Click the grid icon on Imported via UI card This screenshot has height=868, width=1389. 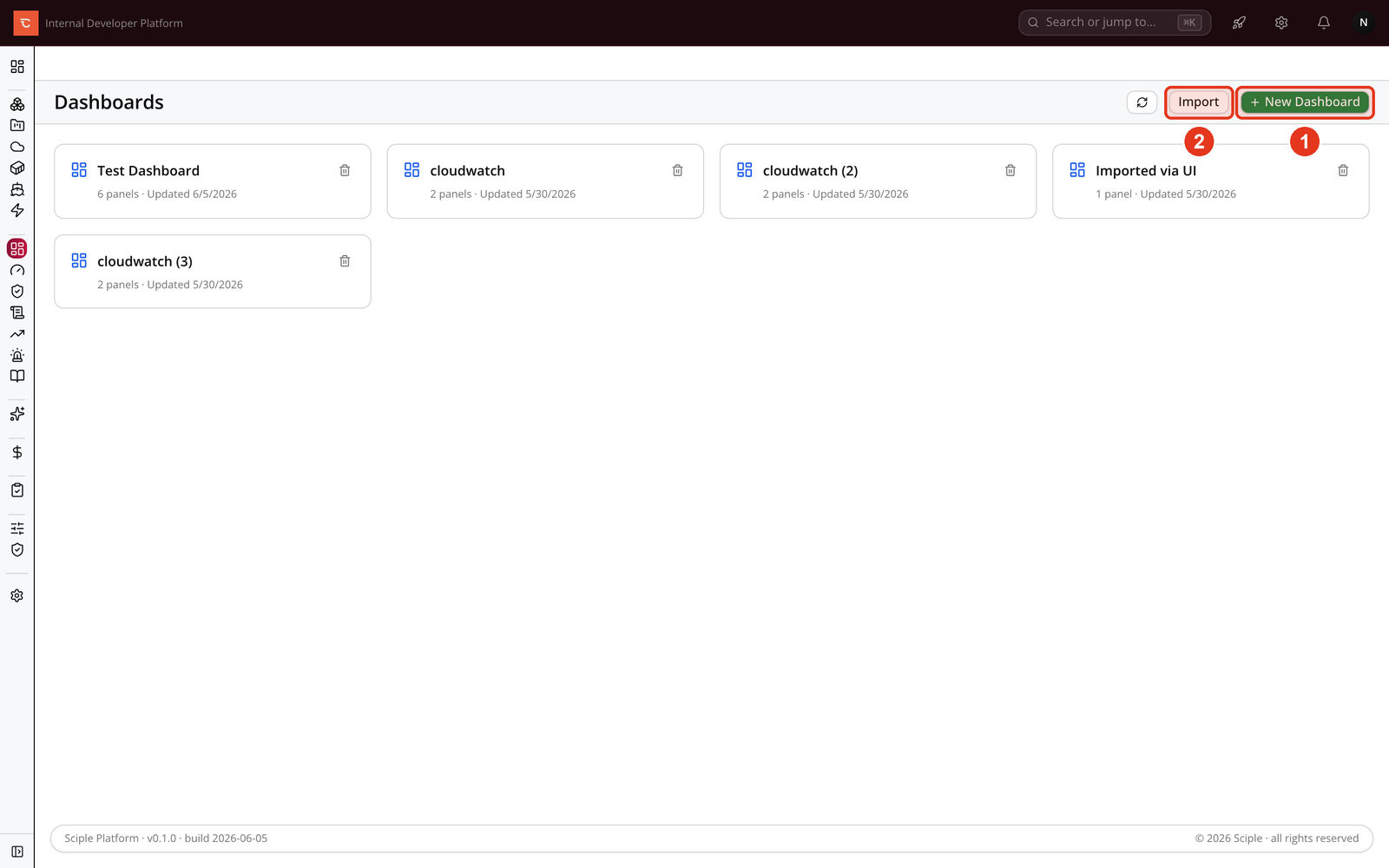pos(1077,170)
